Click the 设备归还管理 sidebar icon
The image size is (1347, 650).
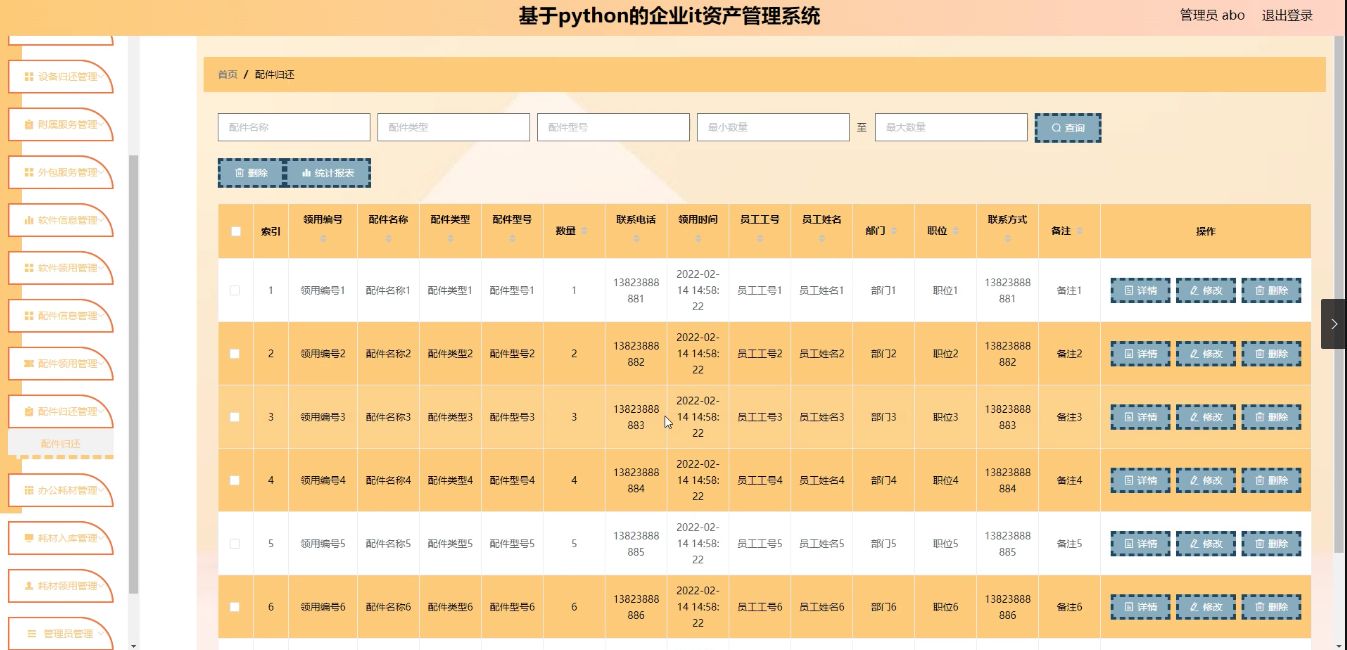click(29, 77)
